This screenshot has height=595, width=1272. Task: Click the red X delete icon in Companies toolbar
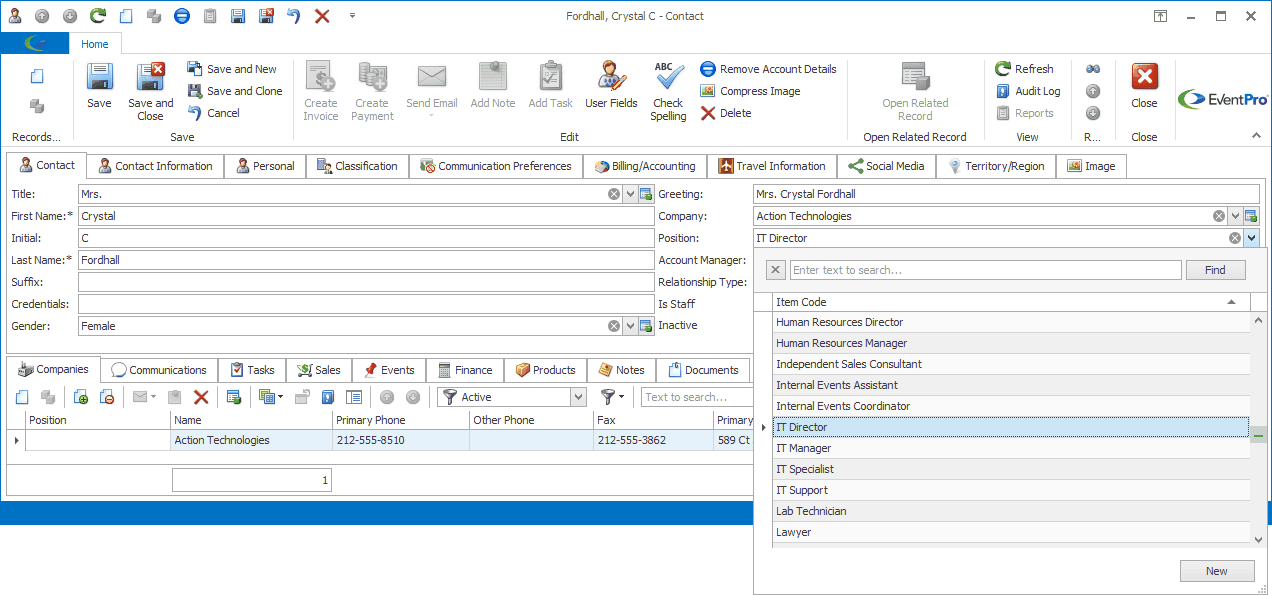pyautogui.click(x=201, y=397)
